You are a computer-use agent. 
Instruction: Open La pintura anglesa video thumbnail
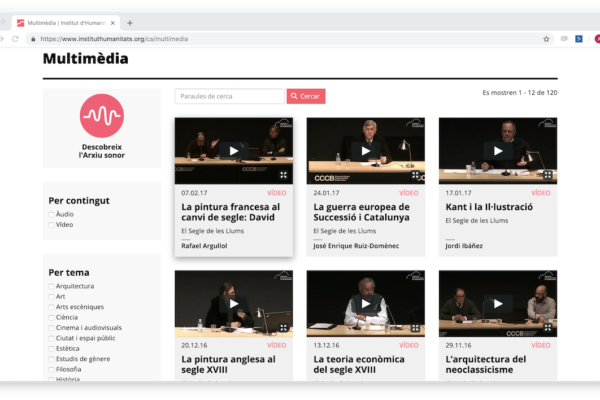tap(233, 304)
